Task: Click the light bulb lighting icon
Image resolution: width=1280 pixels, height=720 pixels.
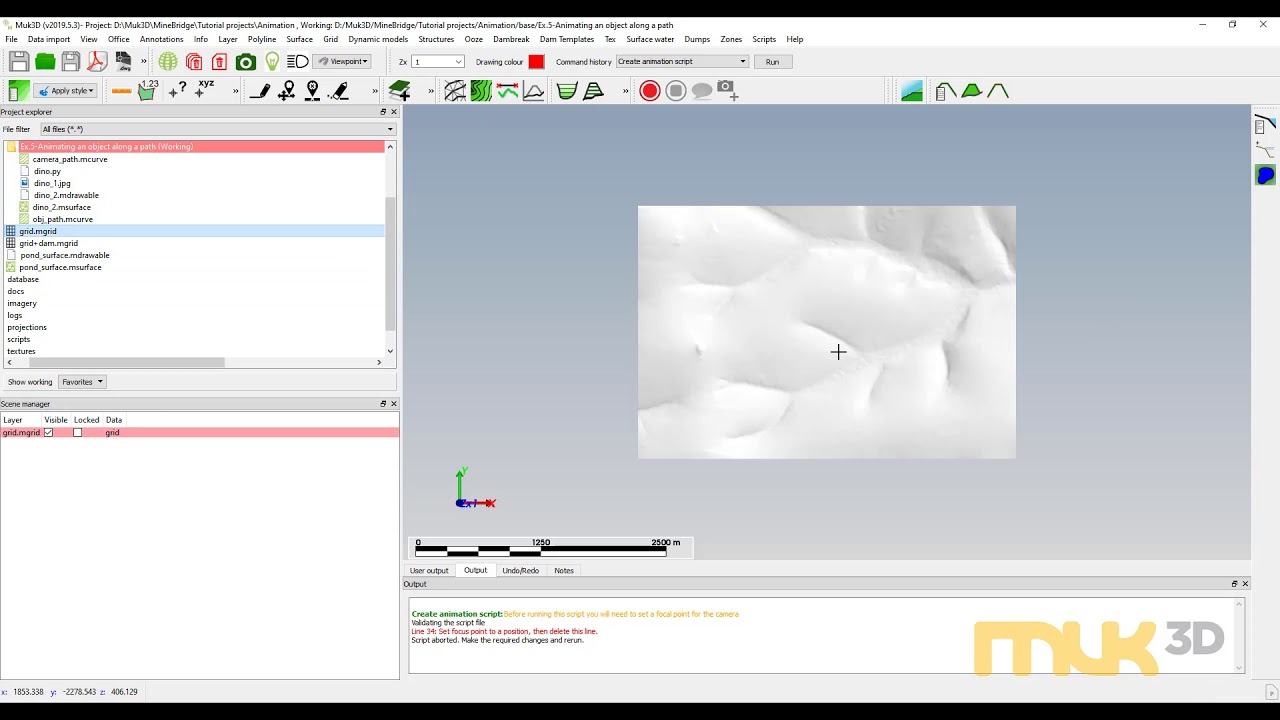Action: [x=272, y=62]
